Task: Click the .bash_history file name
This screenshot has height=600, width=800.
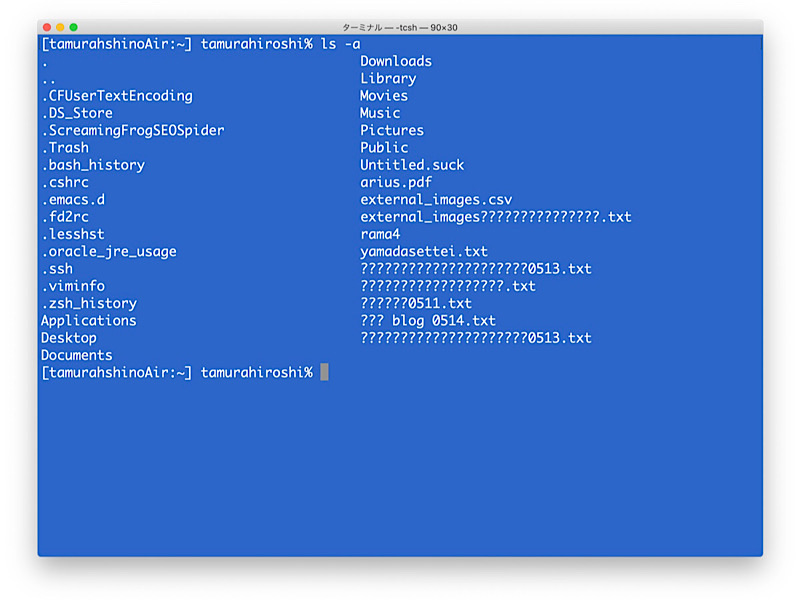Action: pos(93,165)
